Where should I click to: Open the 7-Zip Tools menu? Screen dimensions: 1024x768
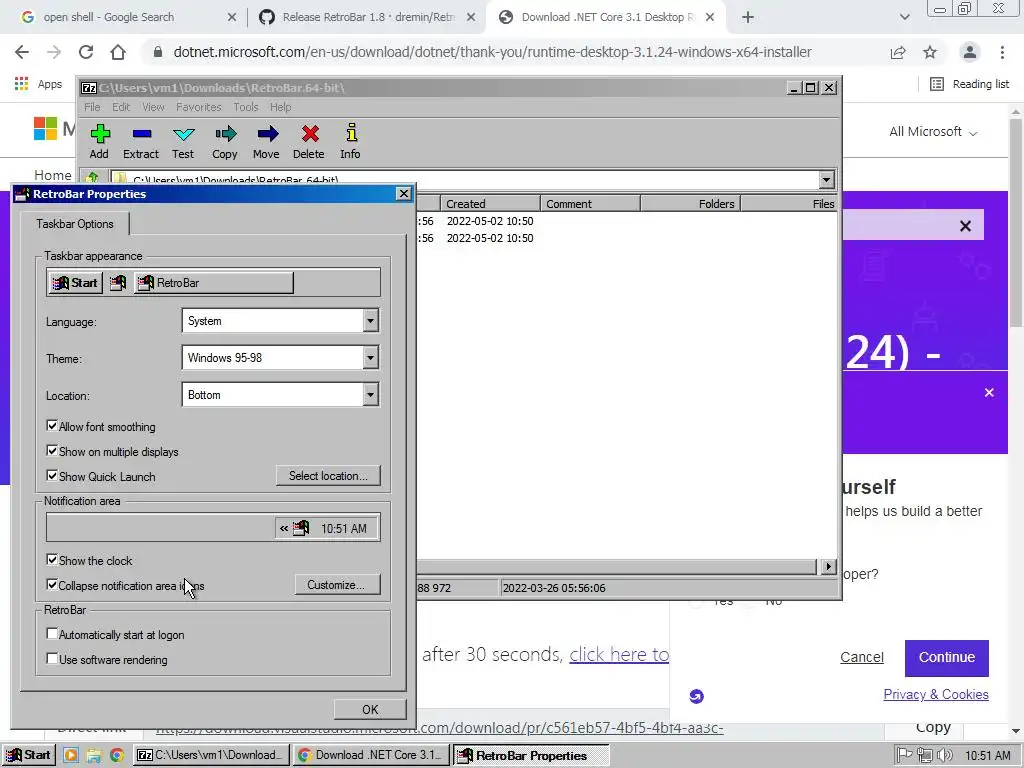click(246, 107)
